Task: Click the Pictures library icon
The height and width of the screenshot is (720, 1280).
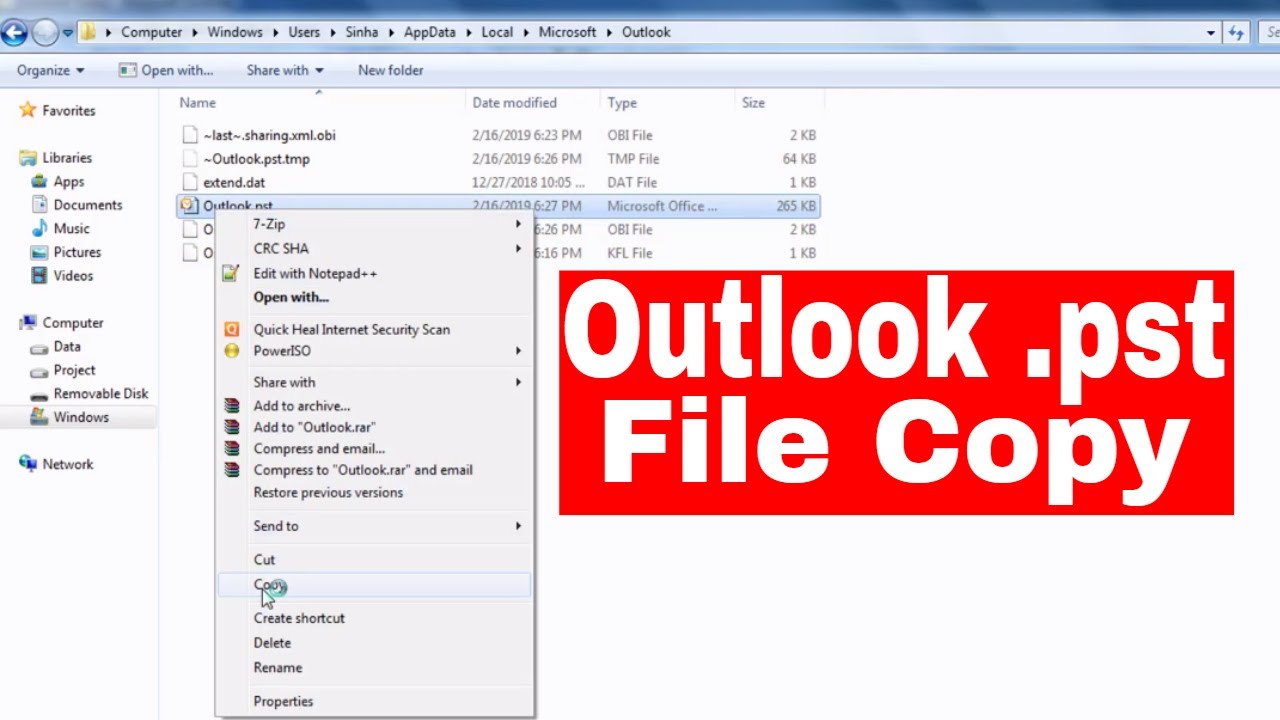Action: (39, 252)
